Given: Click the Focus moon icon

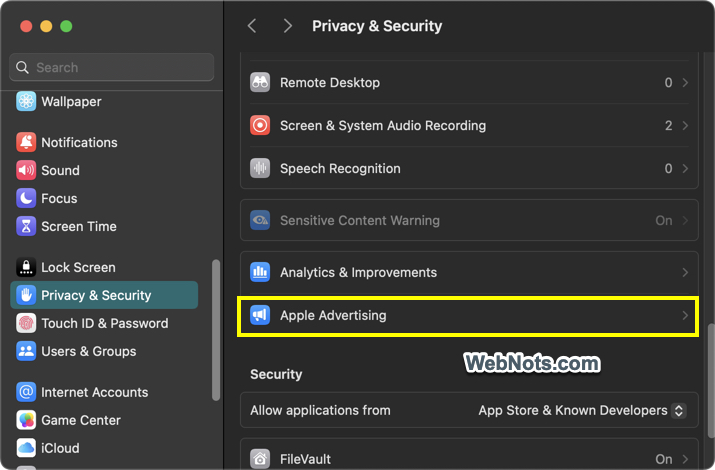Looking at the screenshot, I should click(x=26, y=198).
